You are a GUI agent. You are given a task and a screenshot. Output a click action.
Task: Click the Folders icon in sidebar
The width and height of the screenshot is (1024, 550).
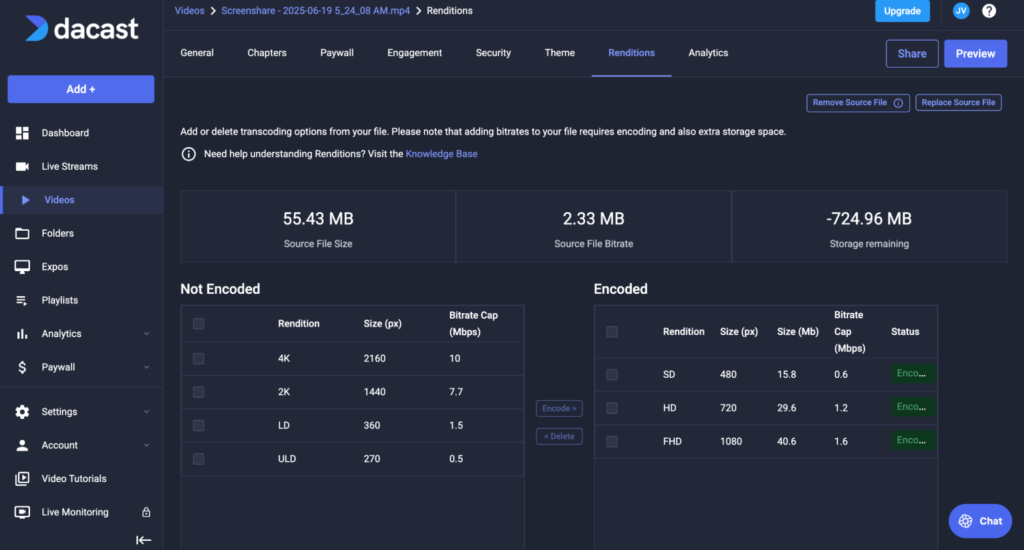[x=22, y=233]
